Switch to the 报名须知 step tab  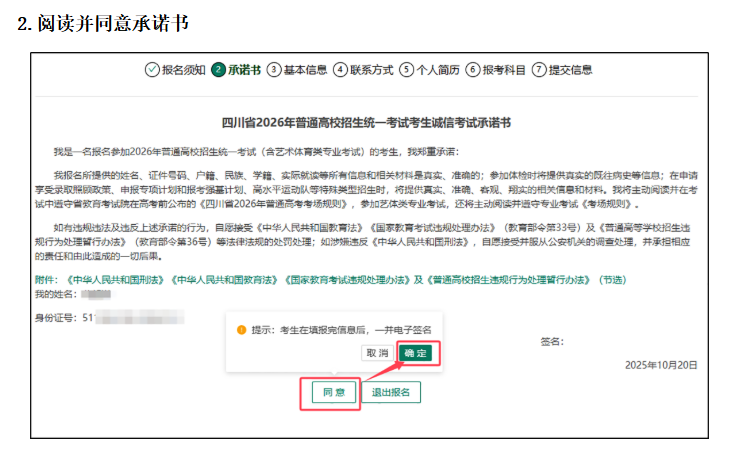tap(183, 70)
